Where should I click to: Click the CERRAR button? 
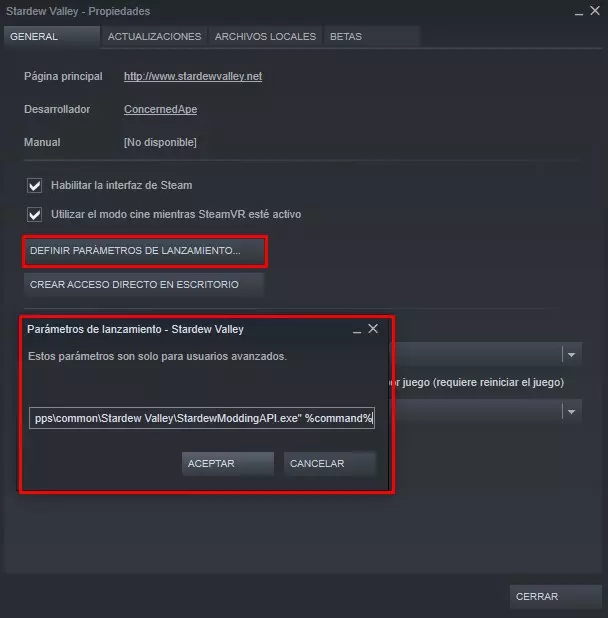[x=556, y=597]
